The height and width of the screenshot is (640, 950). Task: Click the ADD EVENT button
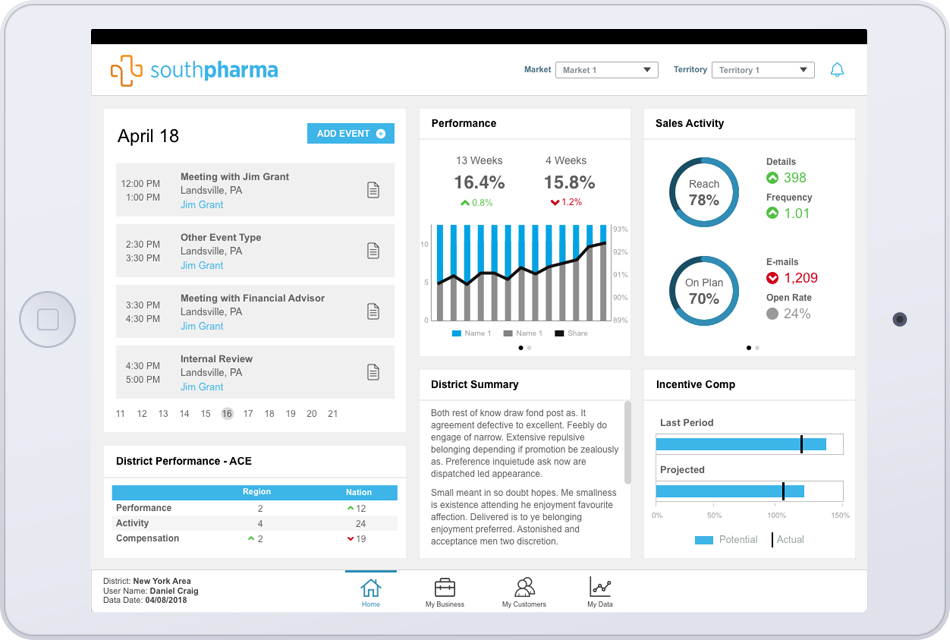[350, 134]
